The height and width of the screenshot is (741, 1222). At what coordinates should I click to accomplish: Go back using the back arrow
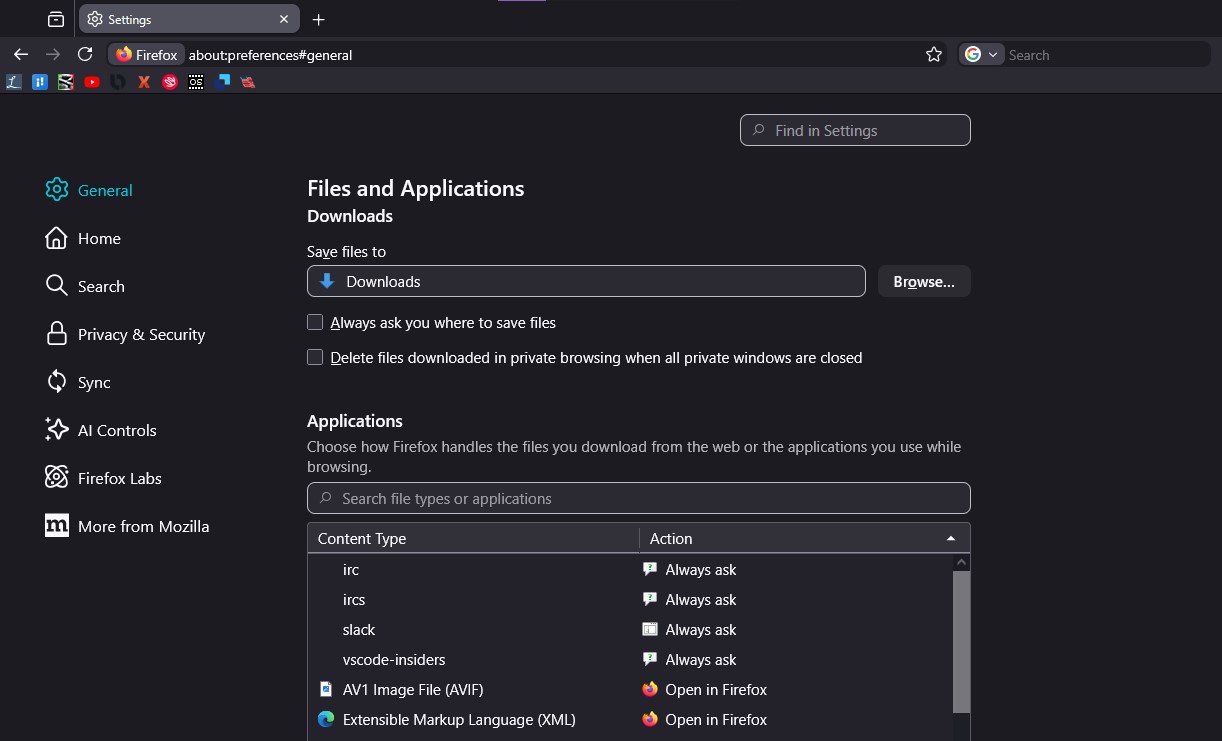[x=21, y=55]
